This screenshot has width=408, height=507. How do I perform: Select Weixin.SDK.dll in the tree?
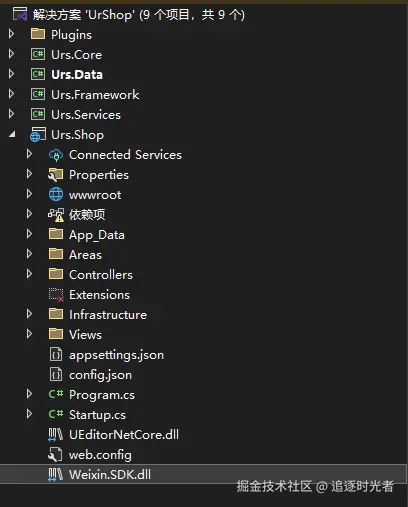pos(110,475)
